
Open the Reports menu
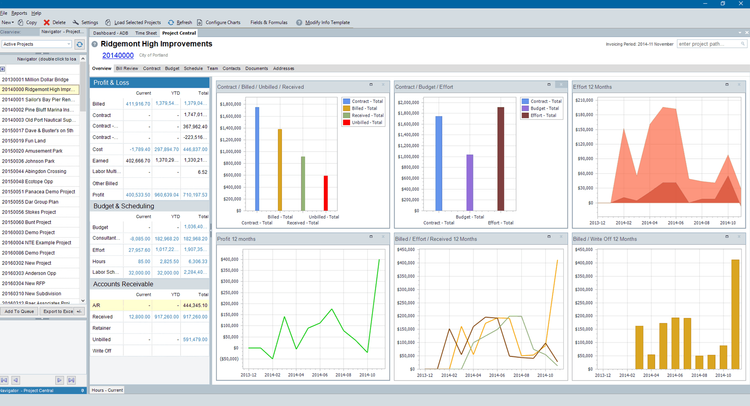[19, 13]
